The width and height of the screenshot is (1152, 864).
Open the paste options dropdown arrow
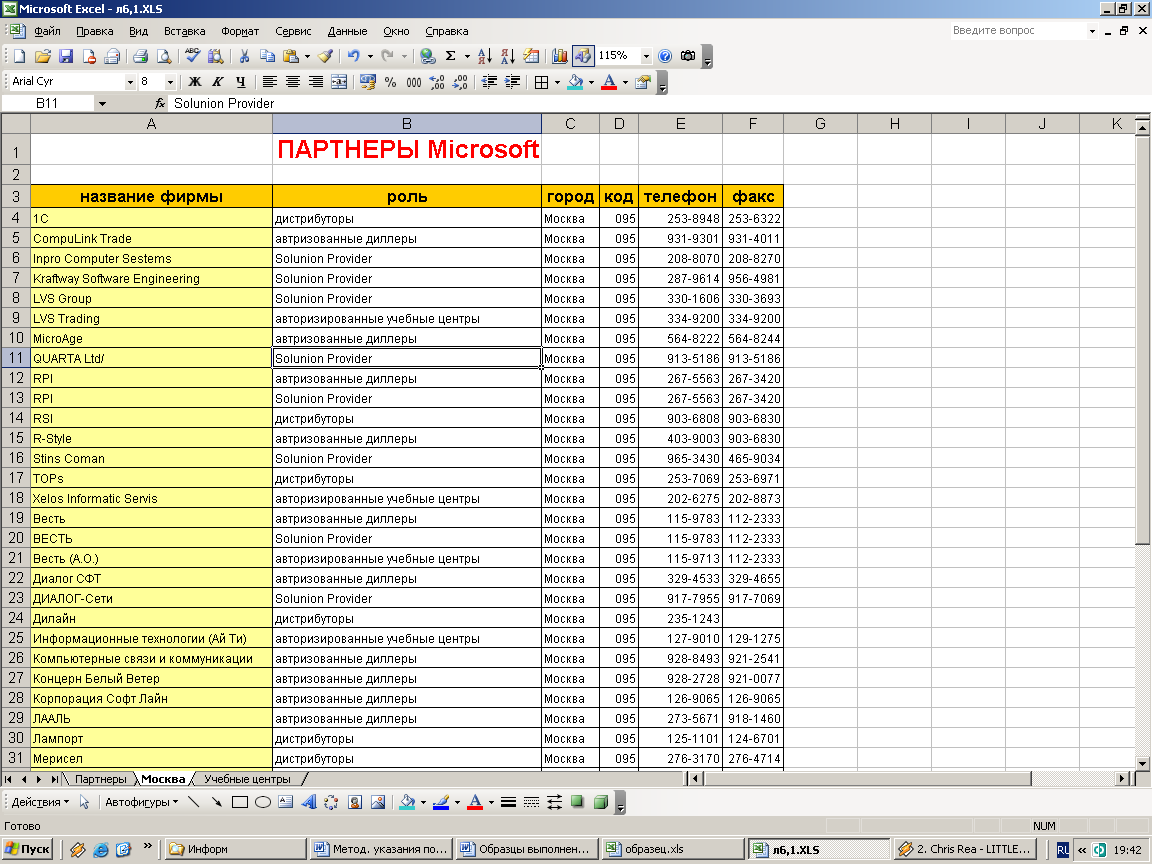[x=307, y=56]
